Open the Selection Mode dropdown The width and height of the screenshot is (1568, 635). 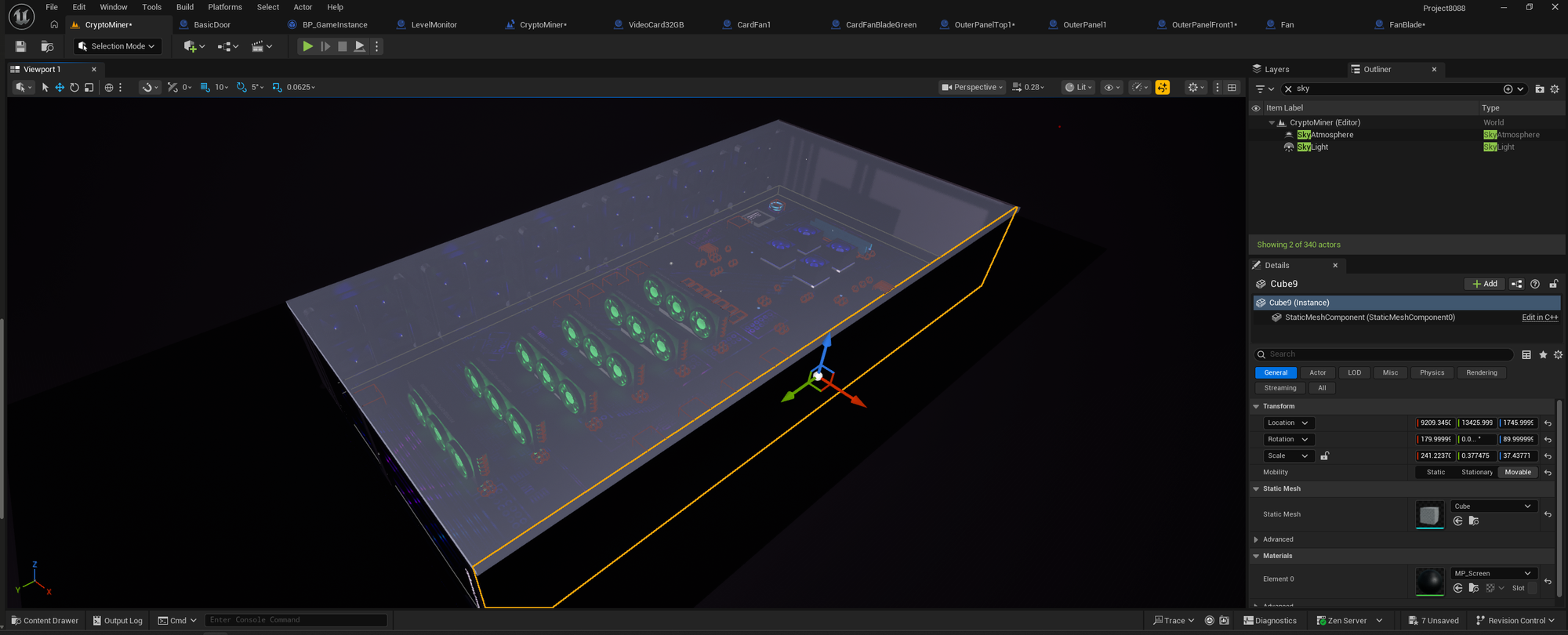coord(118,46)
